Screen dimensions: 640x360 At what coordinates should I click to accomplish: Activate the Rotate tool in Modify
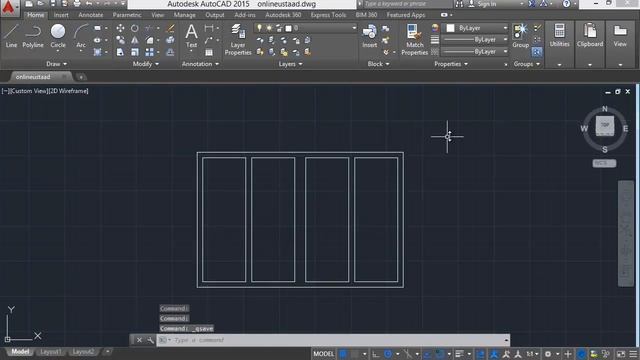135,28
